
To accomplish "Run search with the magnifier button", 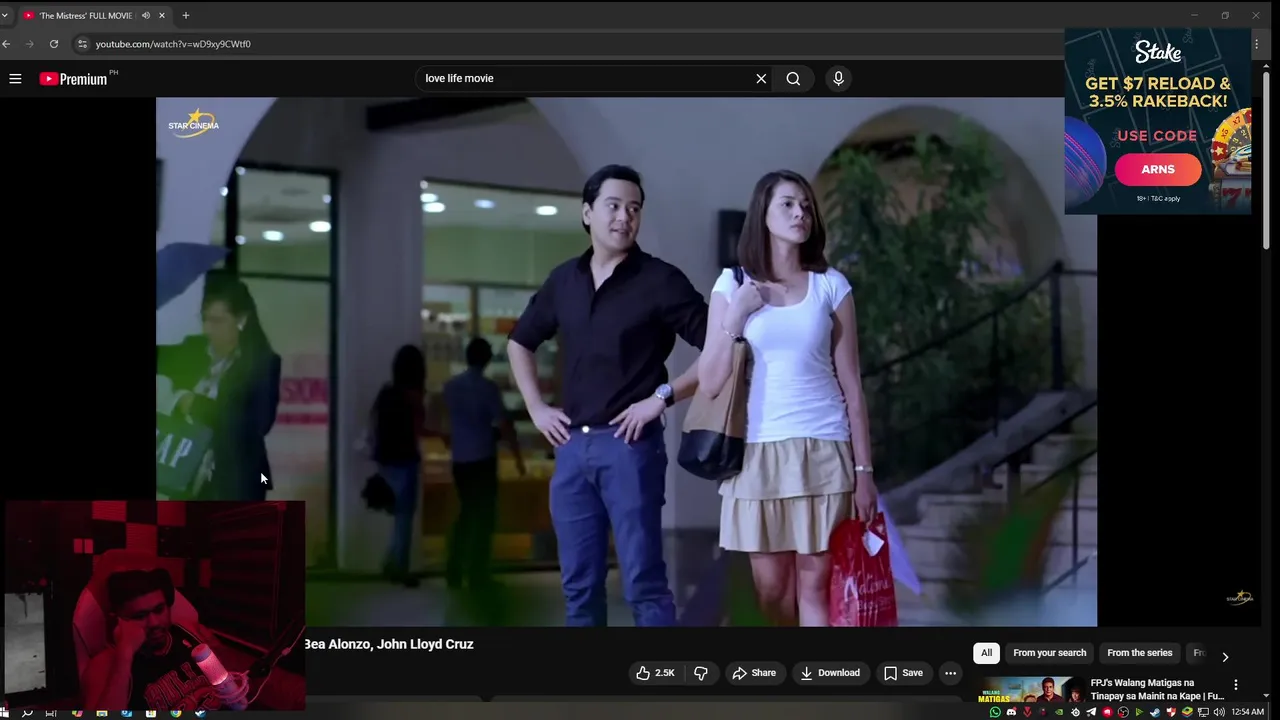I will pyautogui.click(x=793, y=78).
